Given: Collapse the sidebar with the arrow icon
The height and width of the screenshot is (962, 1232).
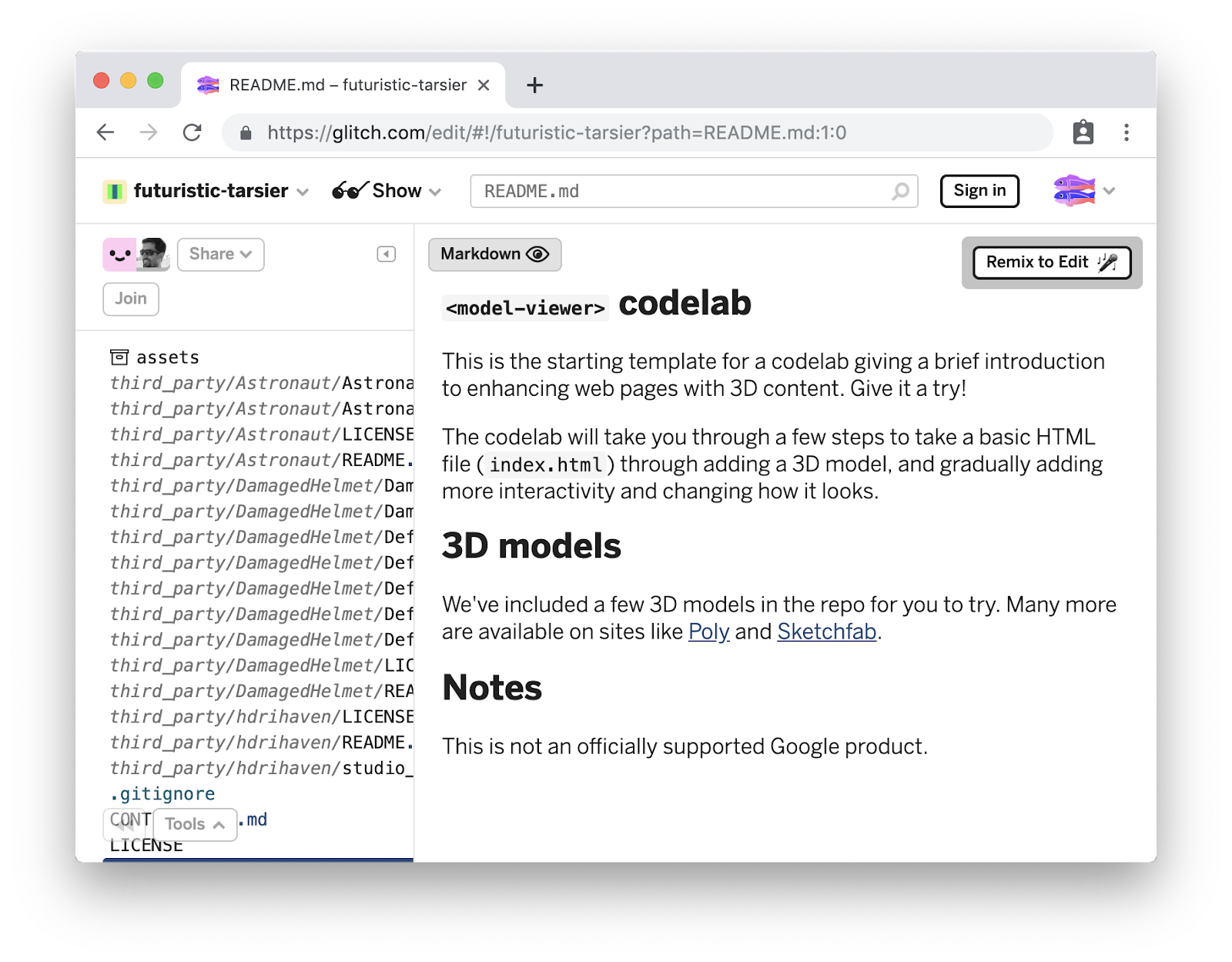Looking at the screenshot, I should tap(386, 254).
